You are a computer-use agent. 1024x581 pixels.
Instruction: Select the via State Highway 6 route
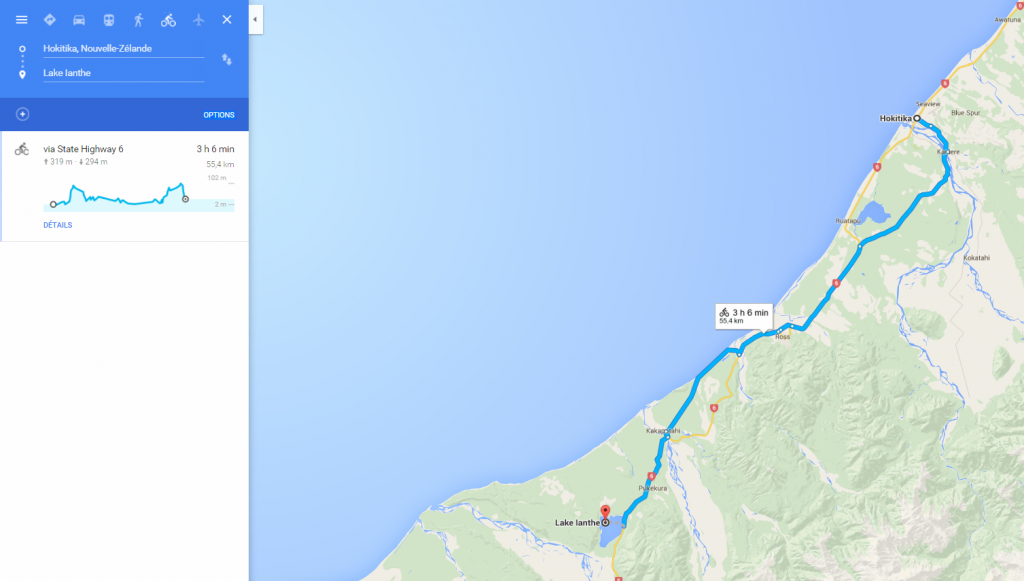[x=124, y=186]
